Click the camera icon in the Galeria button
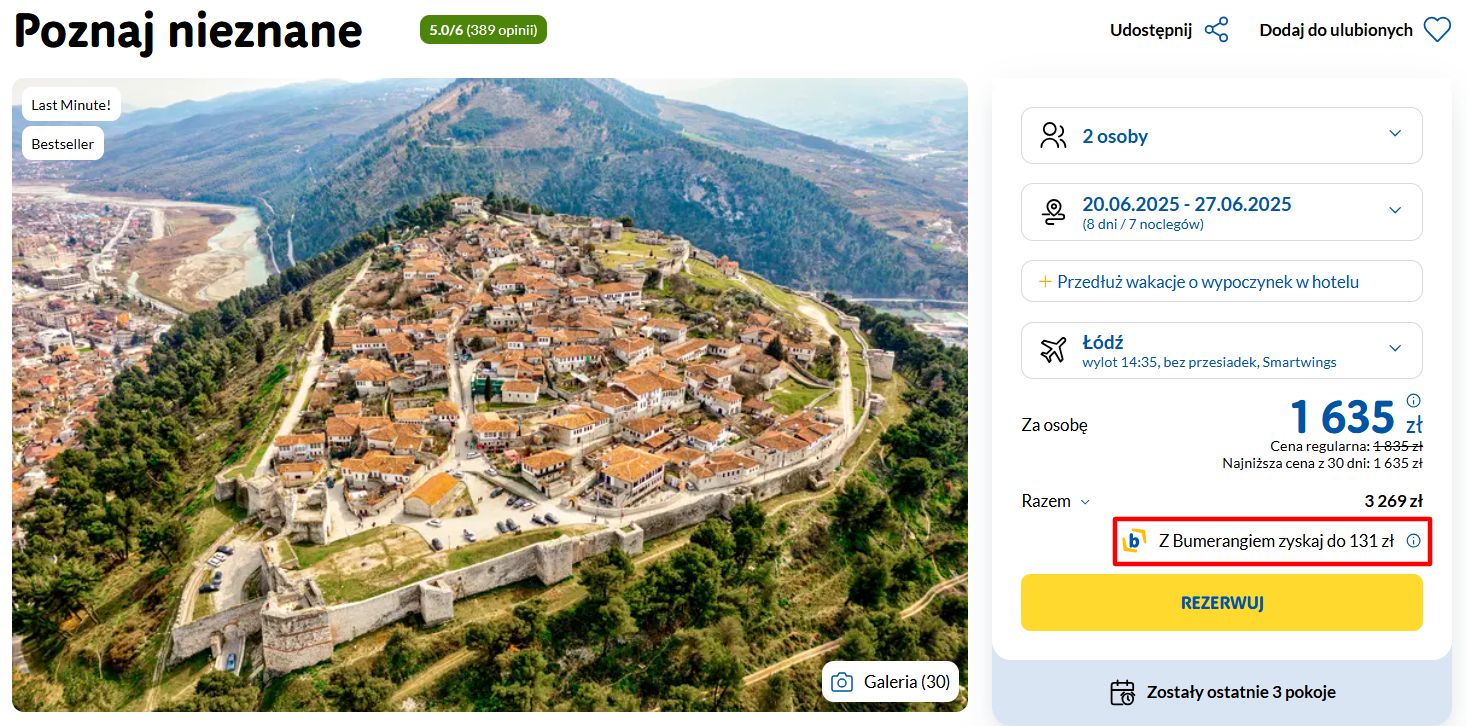1467x726 pixels. click(x=842, y=682)
